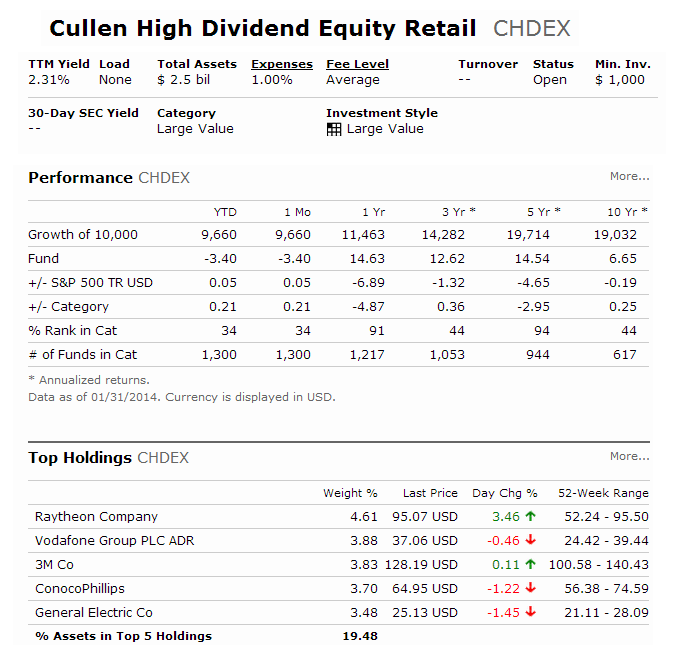Click the 1 Mo column header
The height and width of the screenshot is (655, 674).
pos(297,212)
